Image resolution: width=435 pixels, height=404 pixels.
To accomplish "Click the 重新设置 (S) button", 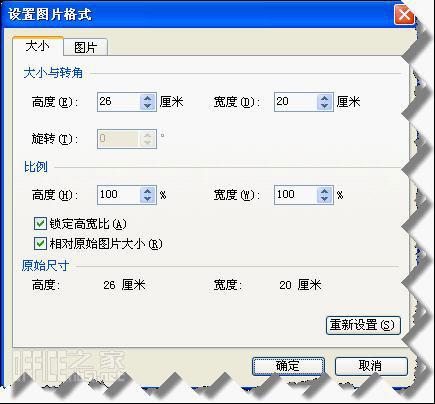I will coord(363,325).
